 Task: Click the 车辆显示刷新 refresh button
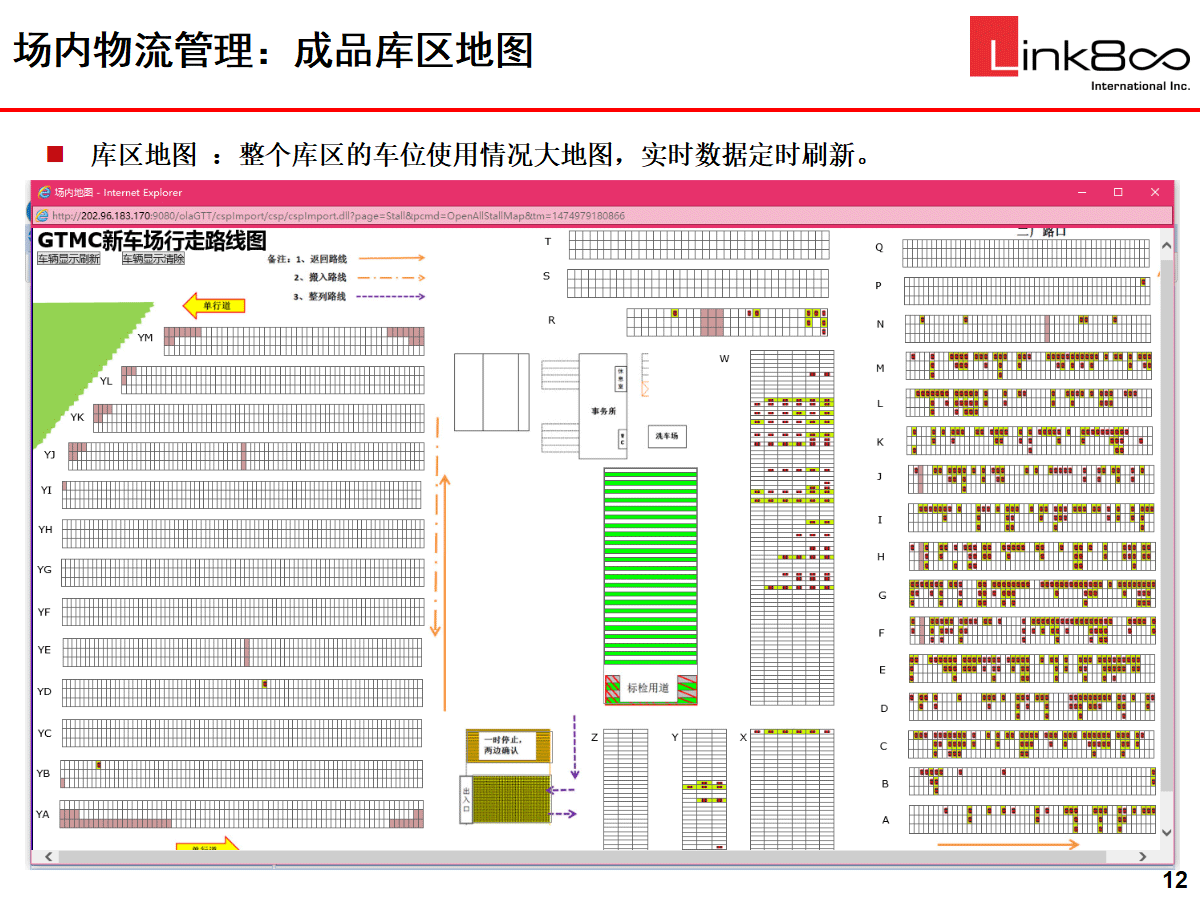point(69,259)
